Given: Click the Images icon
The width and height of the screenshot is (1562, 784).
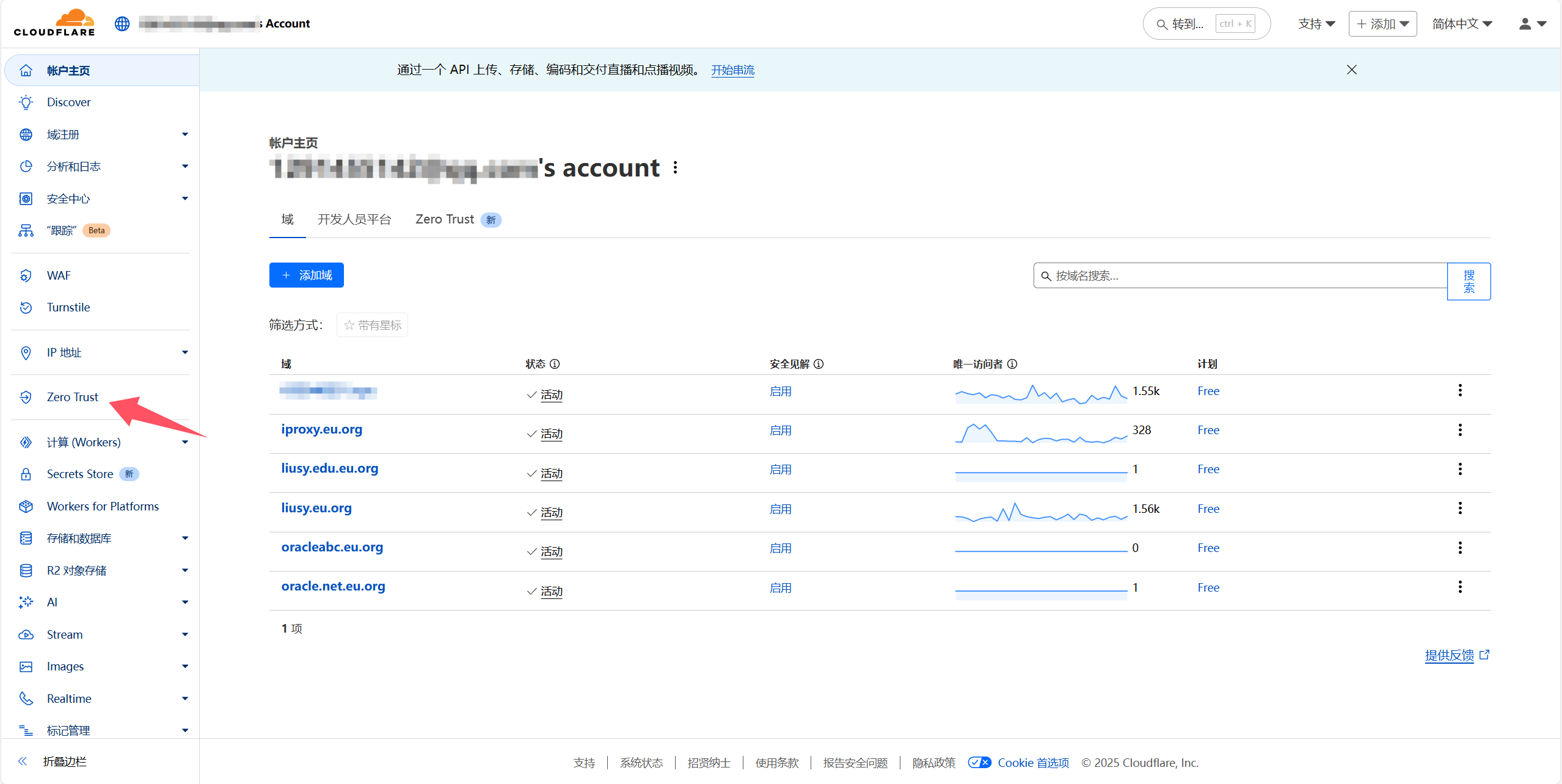Looking at the screenshot, I should coord(26,666).
